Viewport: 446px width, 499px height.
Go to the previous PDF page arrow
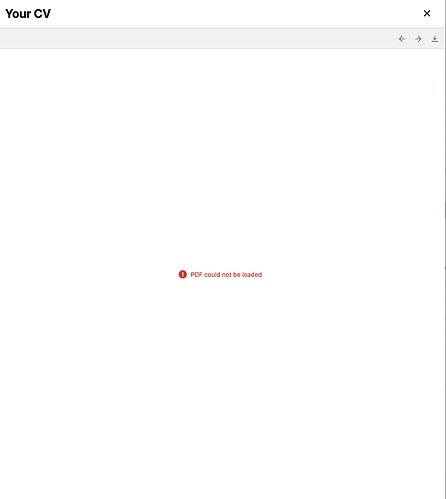click(x=402, y=39)
